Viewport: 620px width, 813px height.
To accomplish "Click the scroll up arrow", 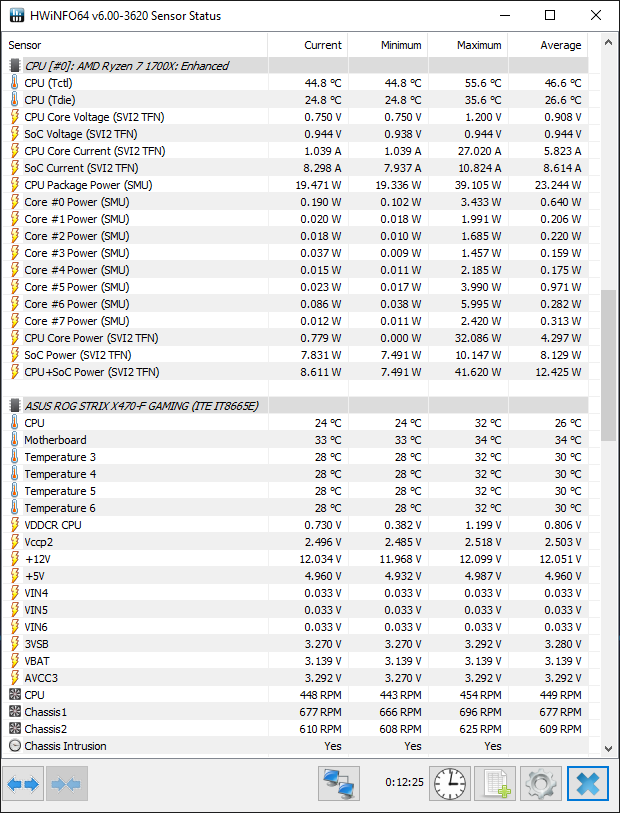I will (x=609, y=43).
